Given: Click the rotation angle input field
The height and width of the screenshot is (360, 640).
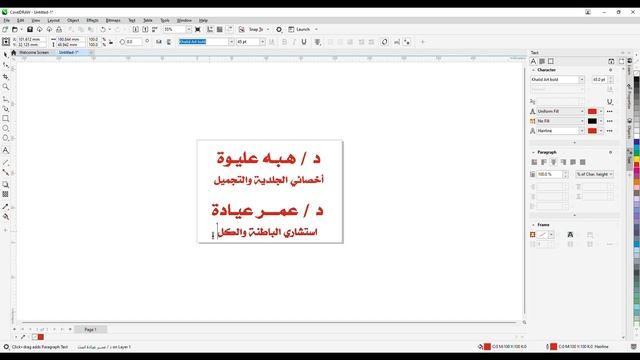Looking at the screenshot, I should (133, 42).
